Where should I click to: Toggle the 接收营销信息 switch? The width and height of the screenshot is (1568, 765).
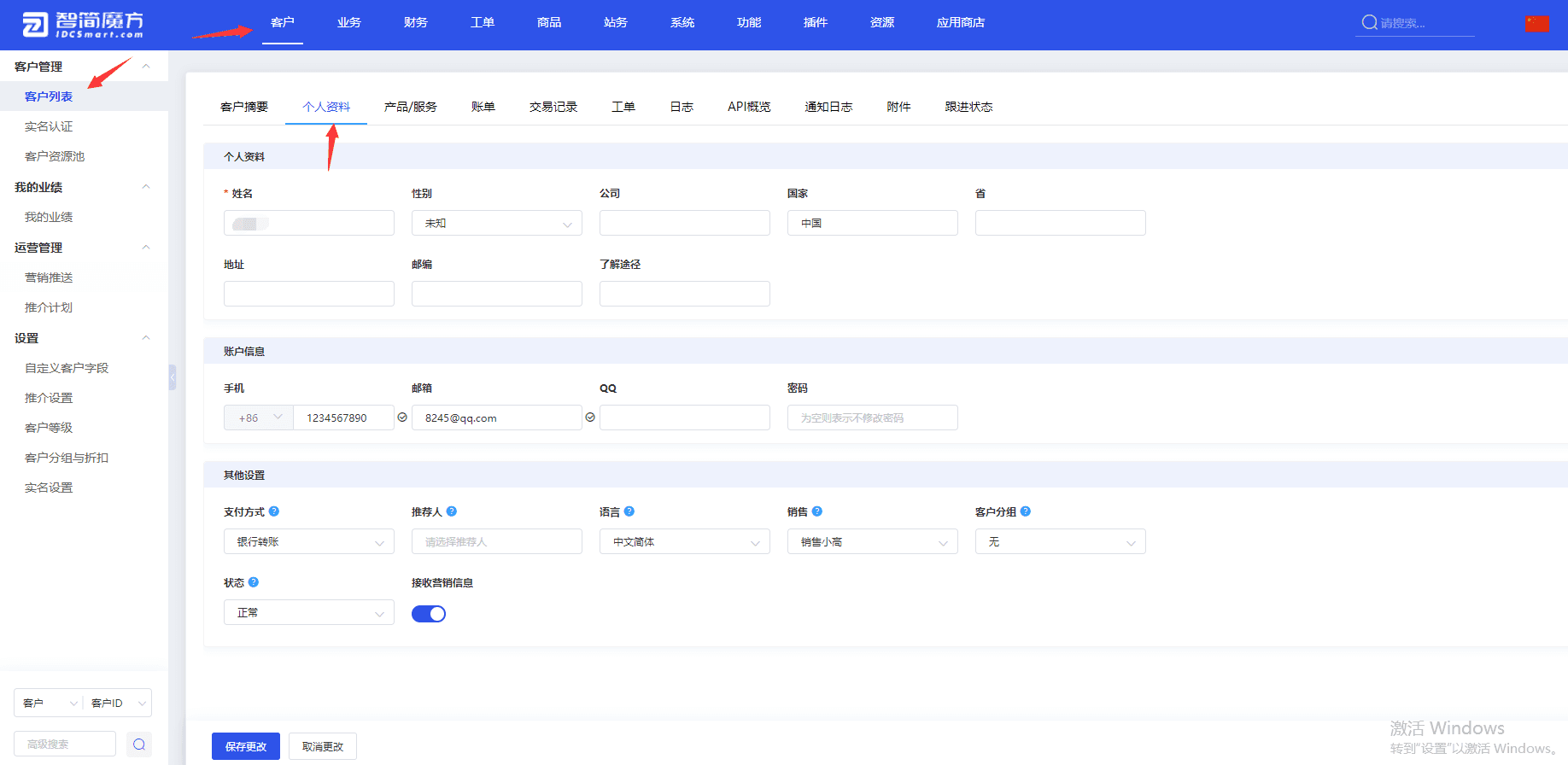(x=429, y=614)
